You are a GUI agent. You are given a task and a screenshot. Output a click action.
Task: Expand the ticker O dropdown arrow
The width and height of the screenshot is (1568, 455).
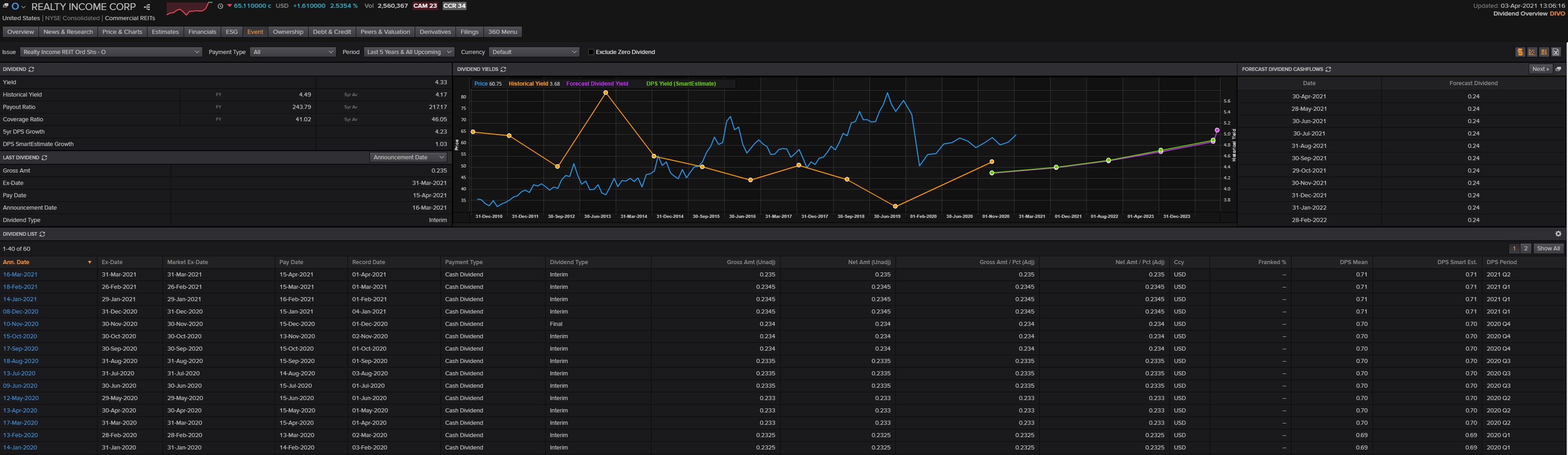pos(24,7)
